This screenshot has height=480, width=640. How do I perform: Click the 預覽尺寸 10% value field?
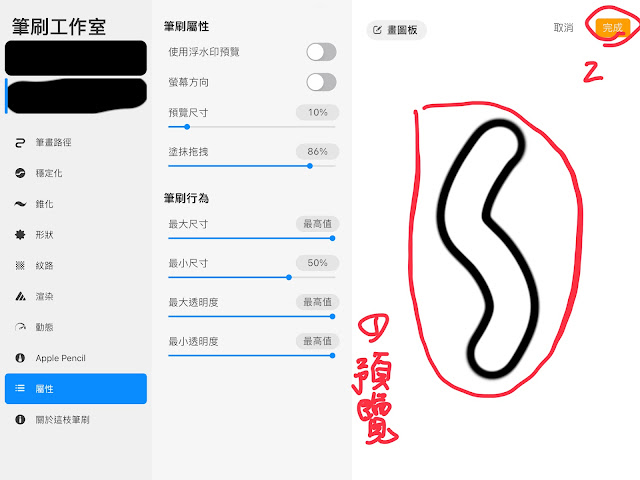point(317,112)
